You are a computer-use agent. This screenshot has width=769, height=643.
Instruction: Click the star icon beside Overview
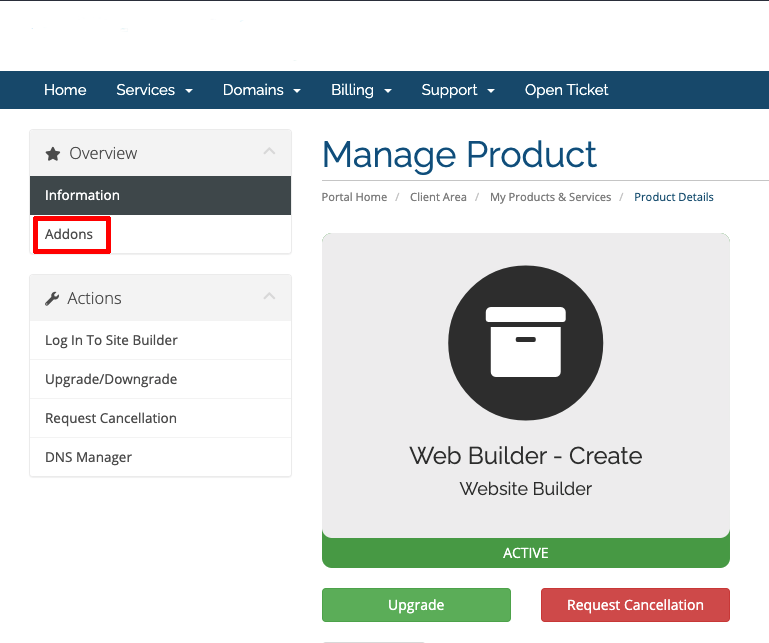pyautogui.click(x=53, y=154)
